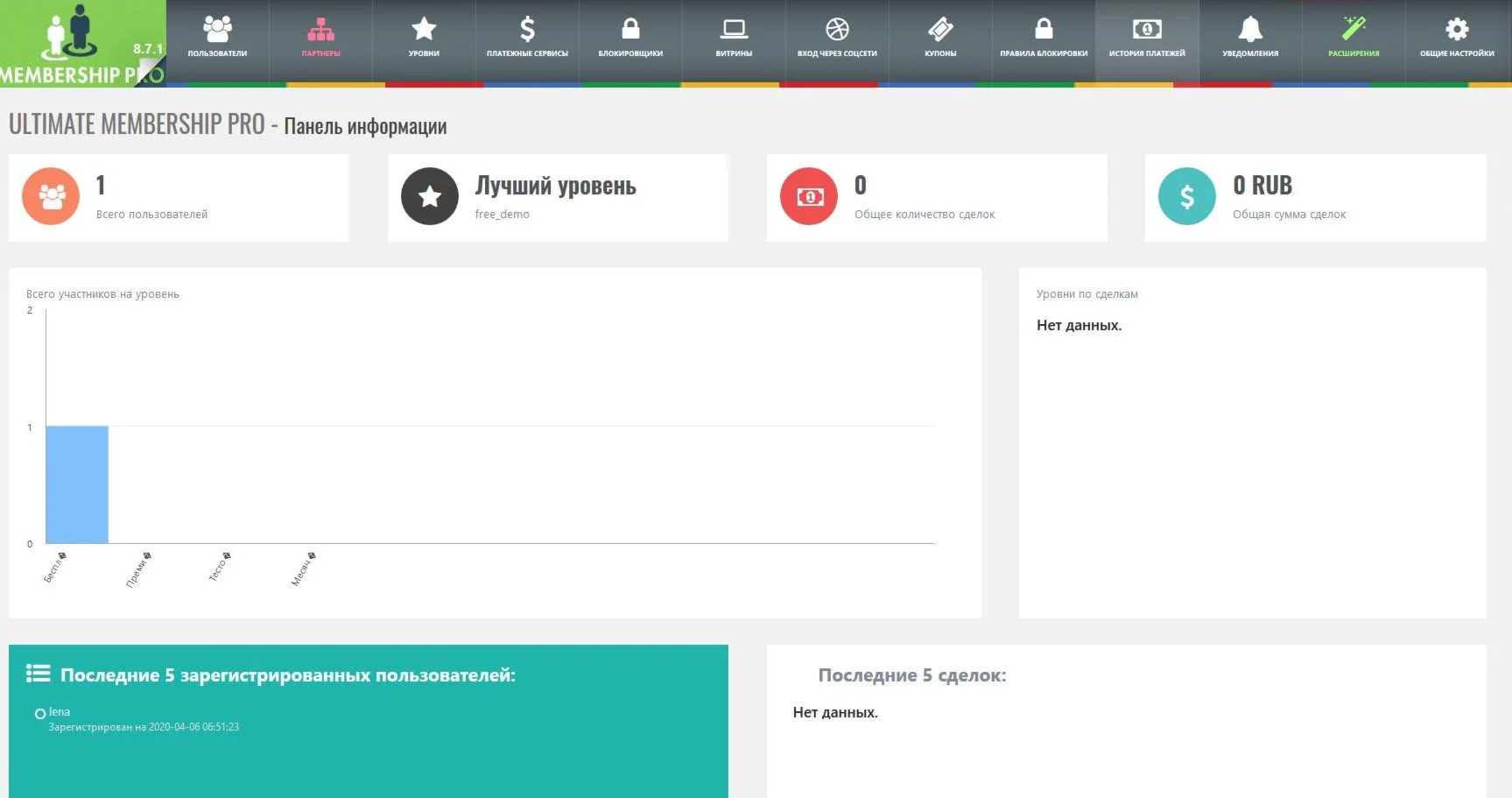Open Вход через соцсети settings
Image resolution: width=1512 pixels, height=798 pixels.
pos(836,39)
